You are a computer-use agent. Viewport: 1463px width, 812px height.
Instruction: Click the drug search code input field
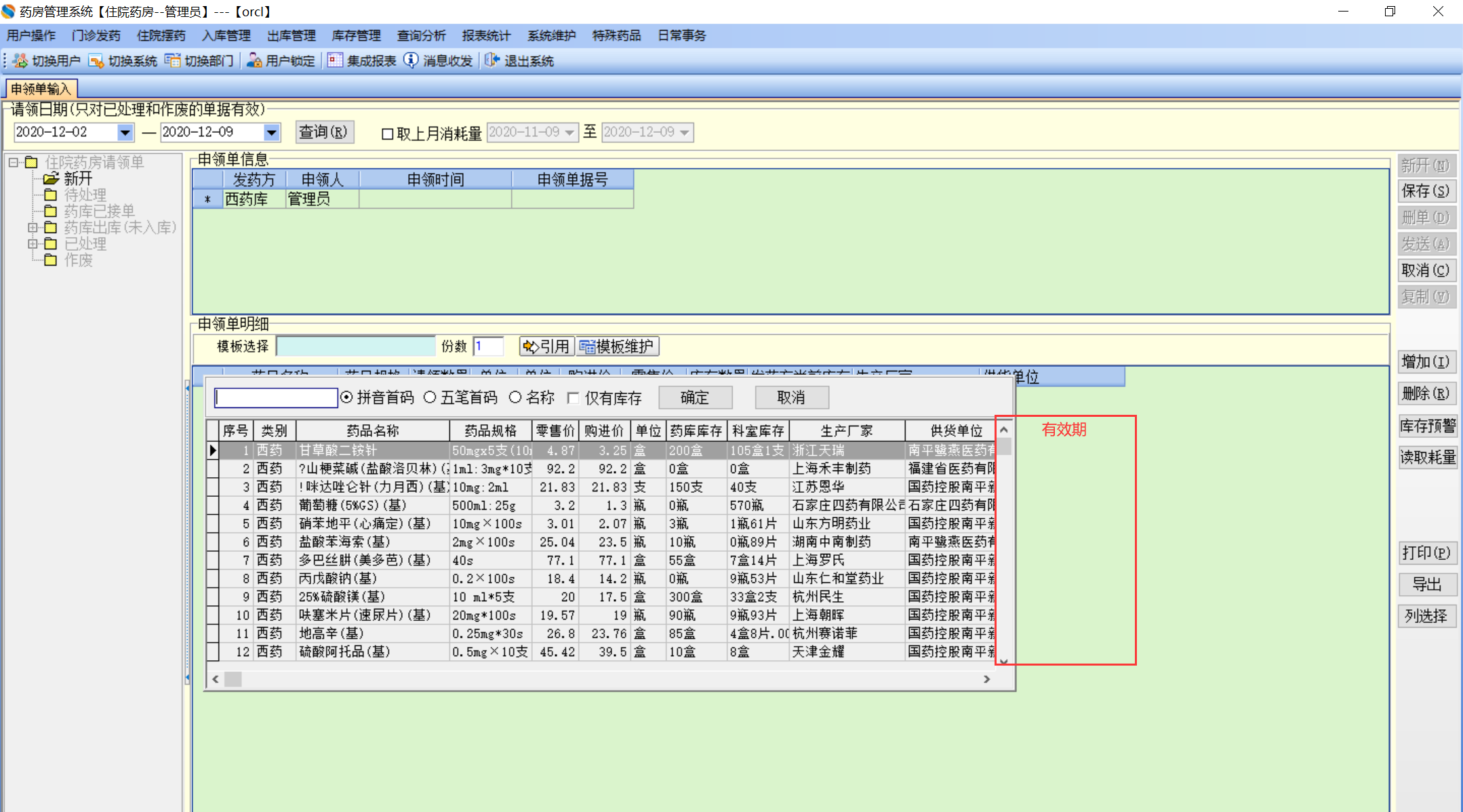click(x=275, y=398)
